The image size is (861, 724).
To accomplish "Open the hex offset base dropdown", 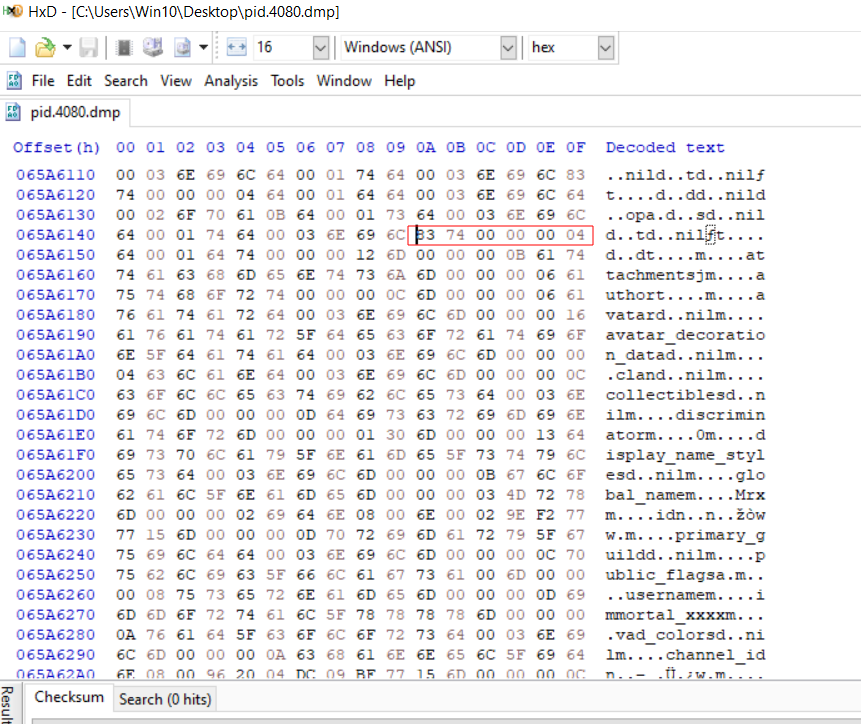I will pos(605,48).
